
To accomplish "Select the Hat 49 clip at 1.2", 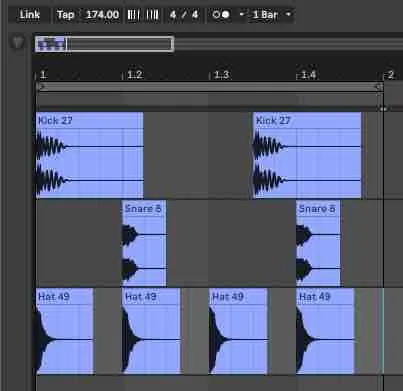I will click(151, 331).
